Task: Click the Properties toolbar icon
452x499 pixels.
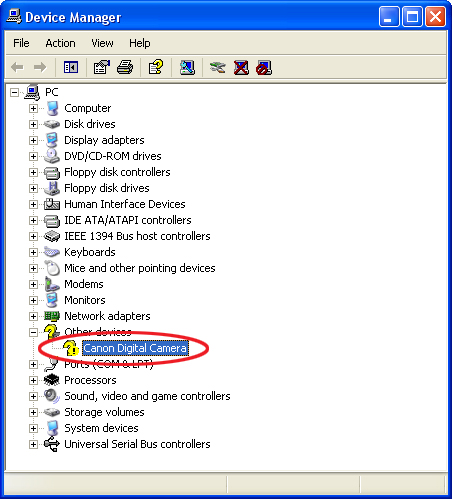Action: (x=102, y=67)
